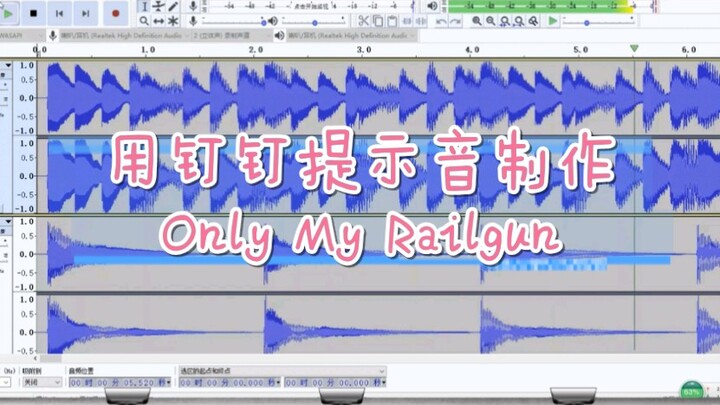The height and width of the screenshot is (405, 720).
Task: Start playback with the green Play button
Action: coord(8,13)
